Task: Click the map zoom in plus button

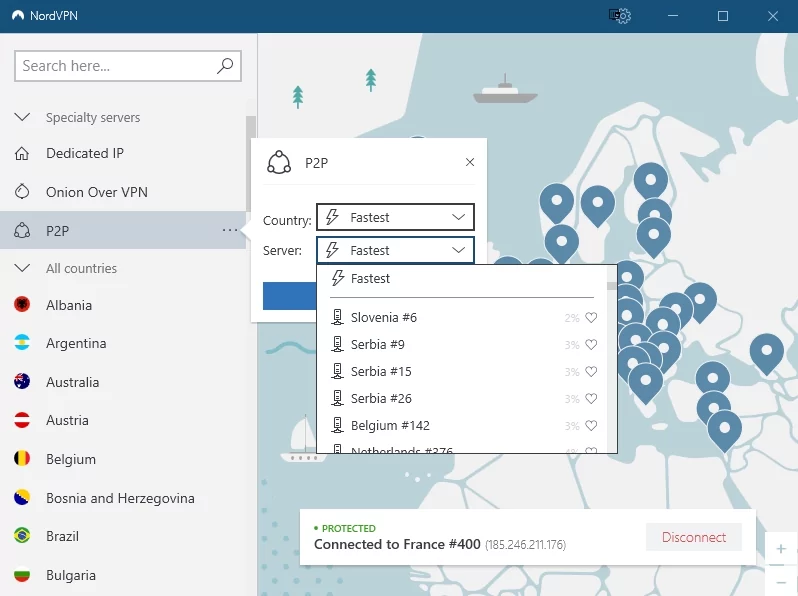Action: pyautogui.click(x=781, y=549)
